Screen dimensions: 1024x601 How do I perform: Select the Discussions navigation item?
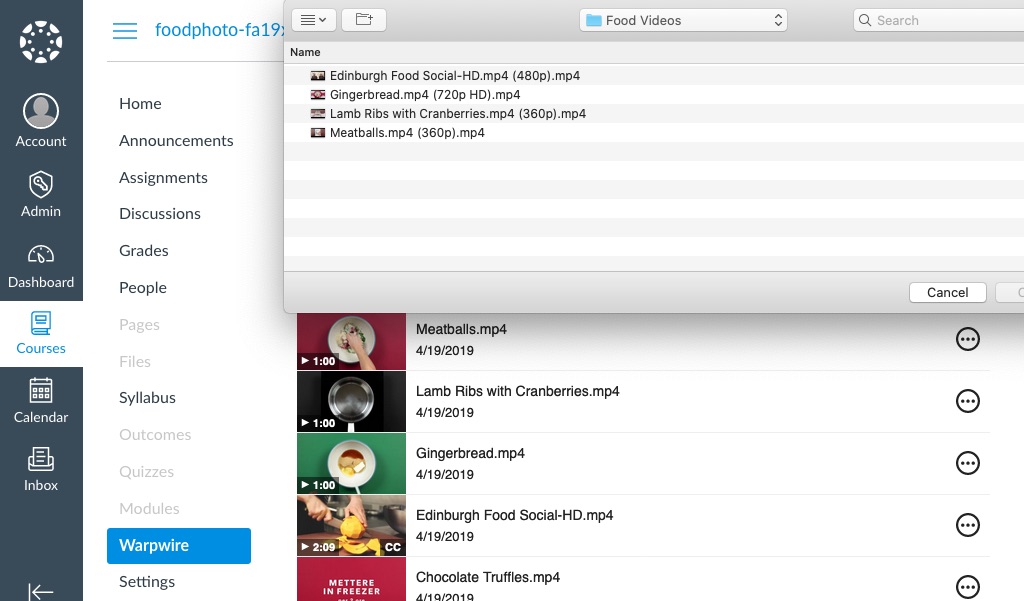tap(160, 213)
